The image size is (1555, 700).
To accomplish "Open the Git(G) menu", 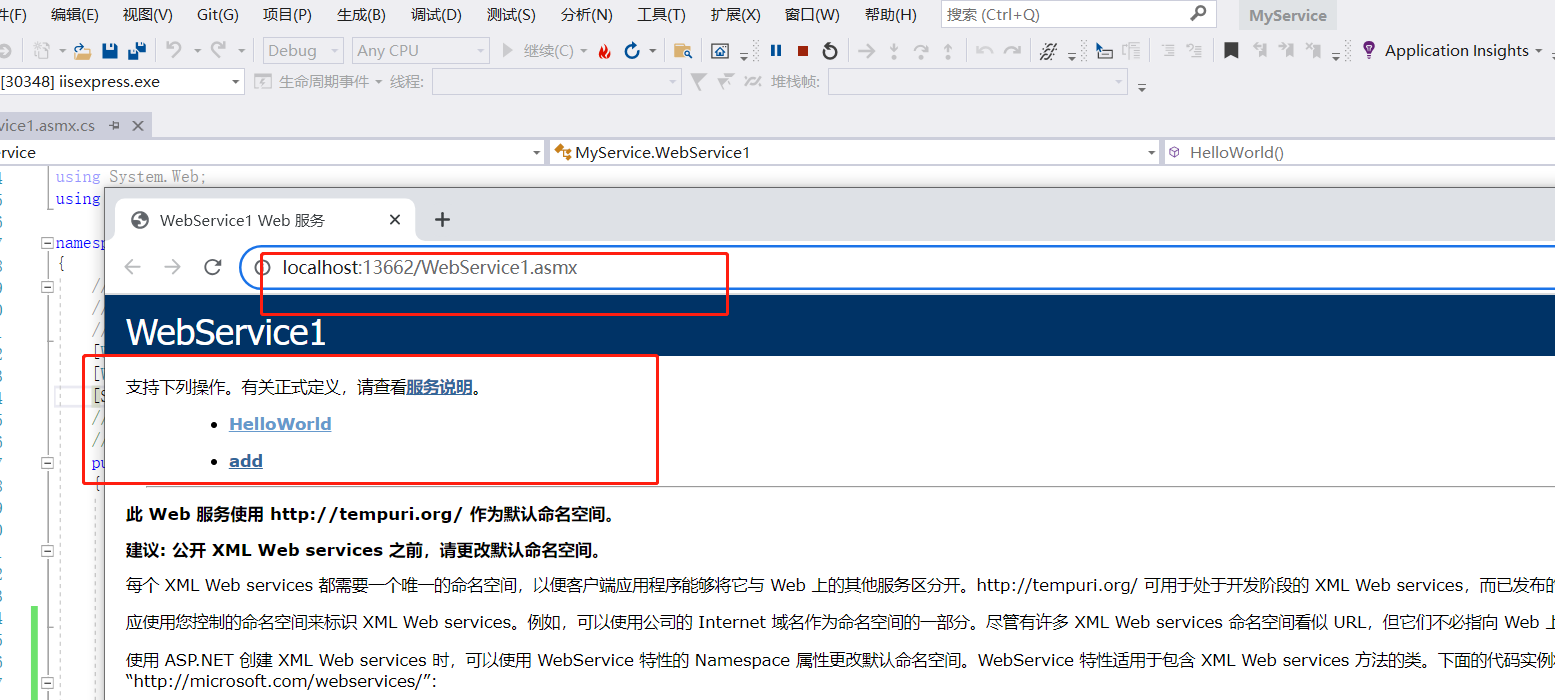I will (218, 15).
